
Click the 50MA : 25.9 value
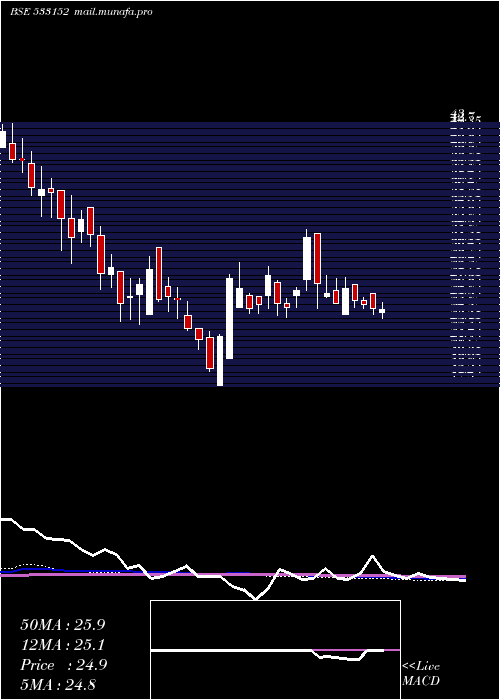(x=63, y=625)
